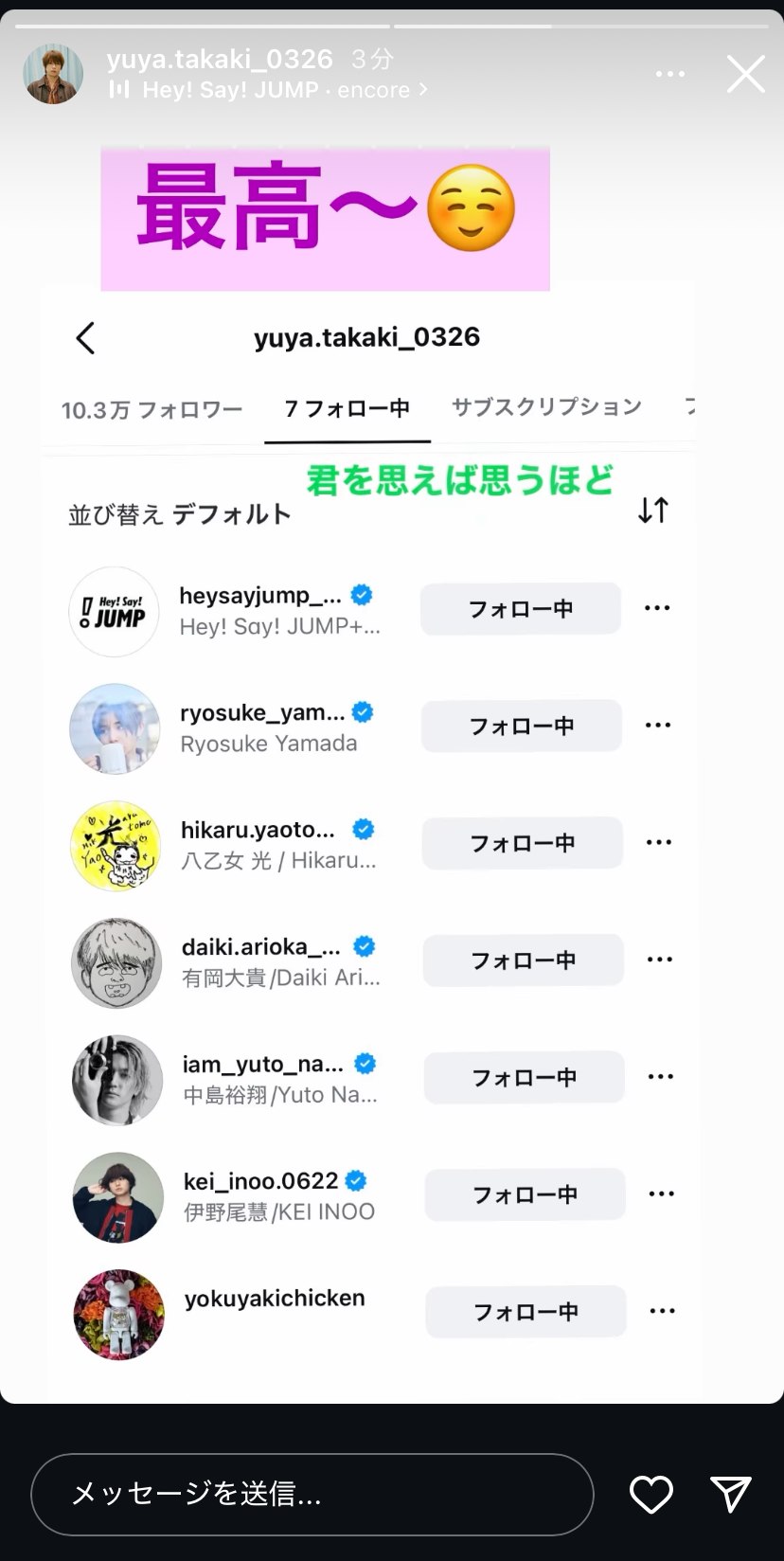Like the story with heart icon
Screen dimensions: 784x1561
click(x=651, y=1495)
